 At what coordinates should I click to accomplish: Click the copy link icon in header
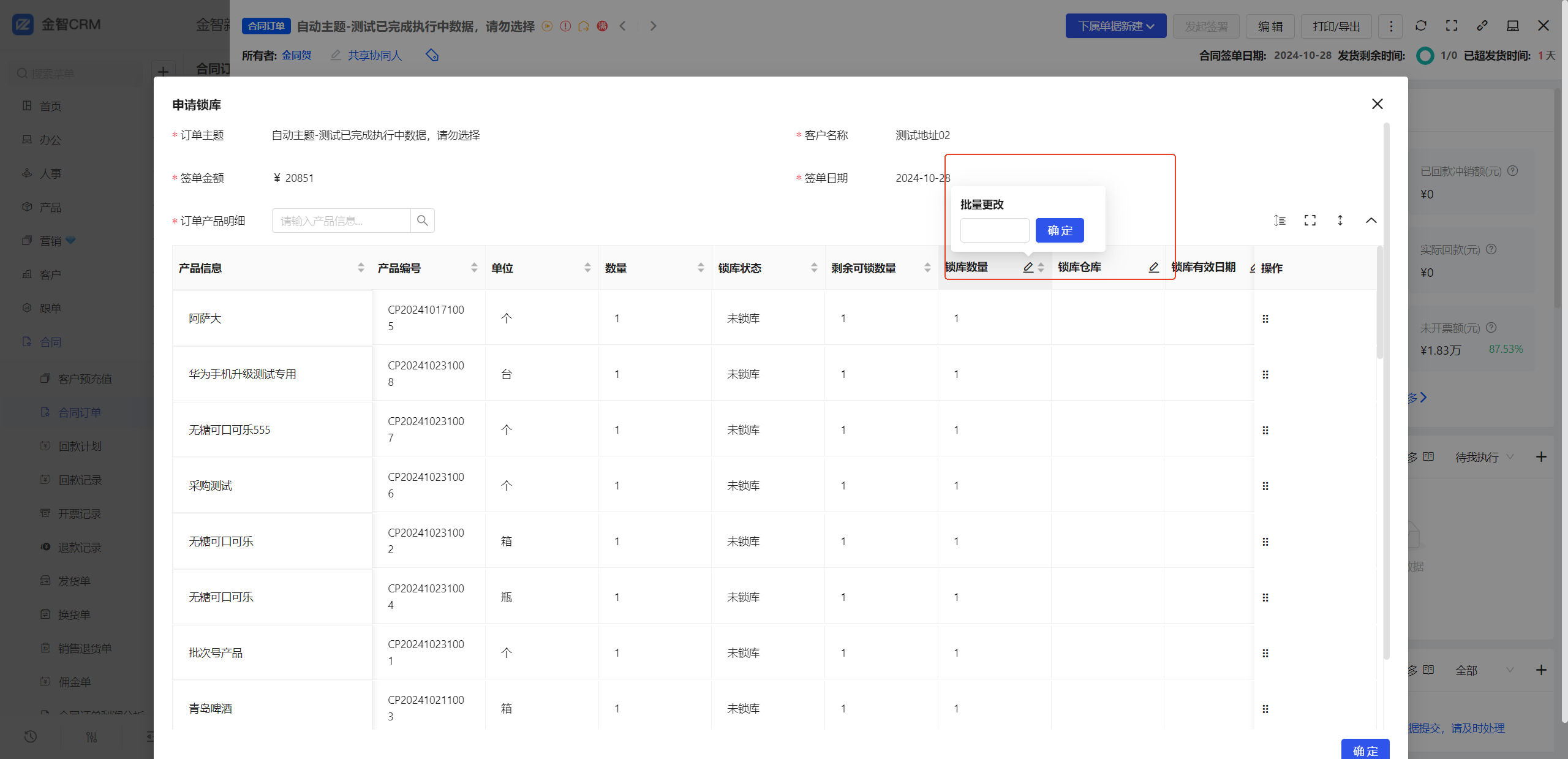tap(1482, 26)
